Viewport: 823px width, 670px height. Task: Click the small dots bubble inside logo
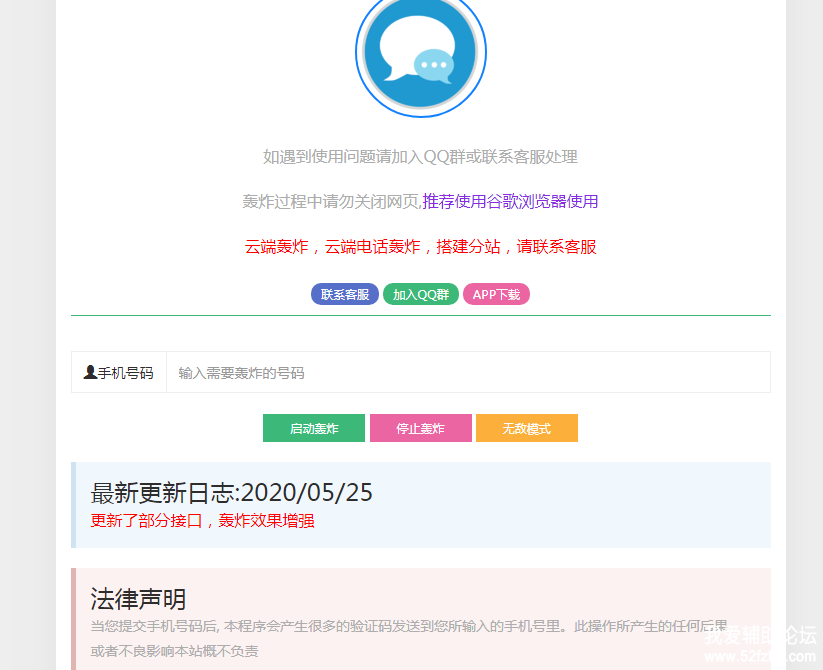click(433, 66)
